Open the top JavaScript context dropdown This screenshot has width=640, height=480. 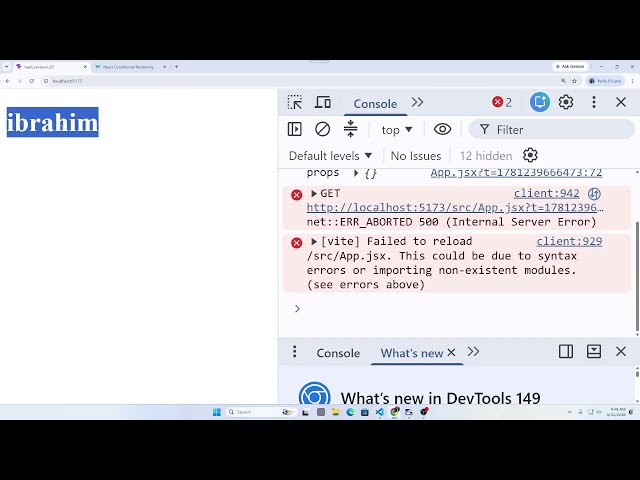point(397,130)
